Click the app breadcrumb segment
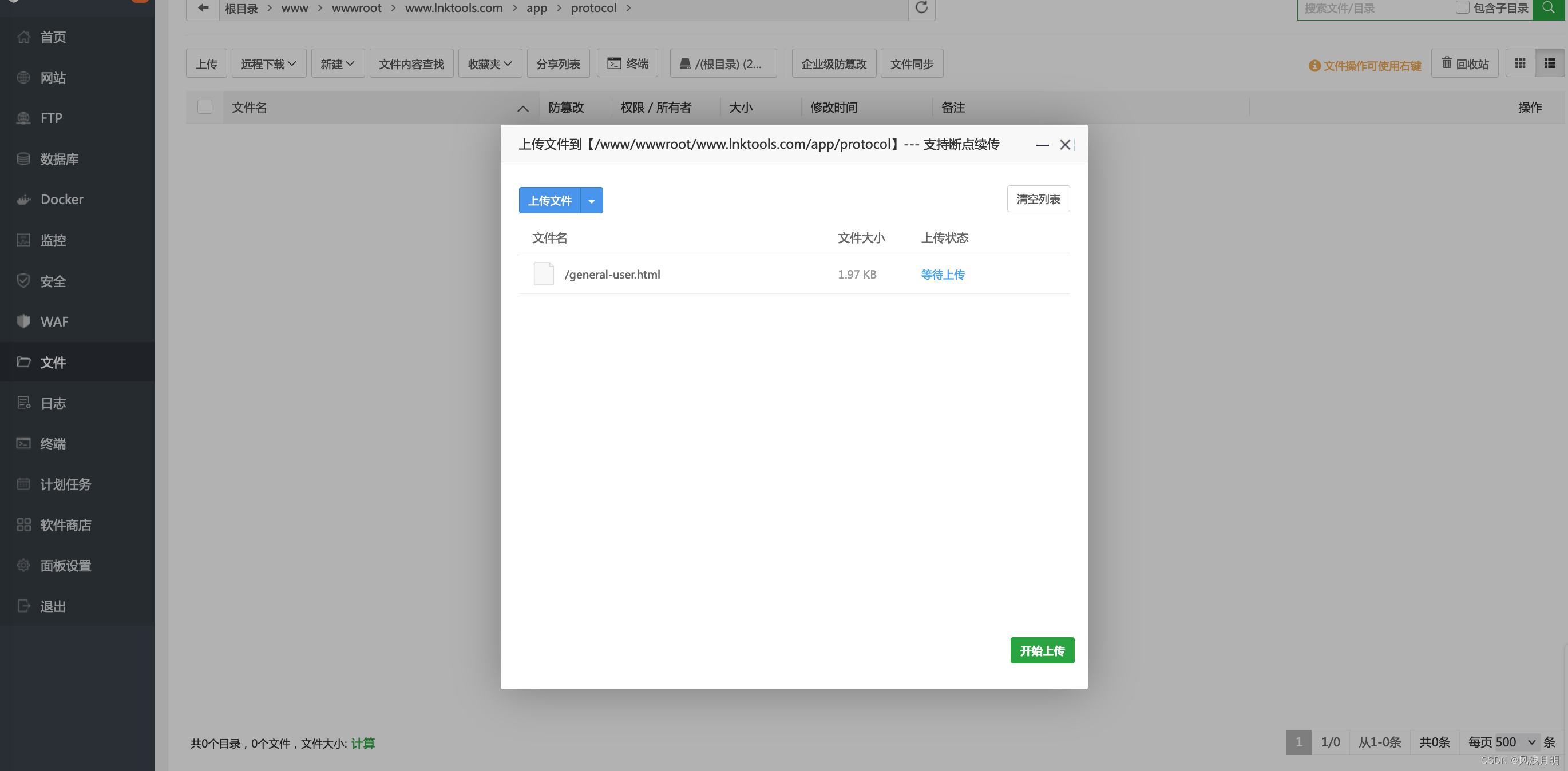Viewport: 1568px width, 771px height. pyautogui.click(x=536, y=9)
